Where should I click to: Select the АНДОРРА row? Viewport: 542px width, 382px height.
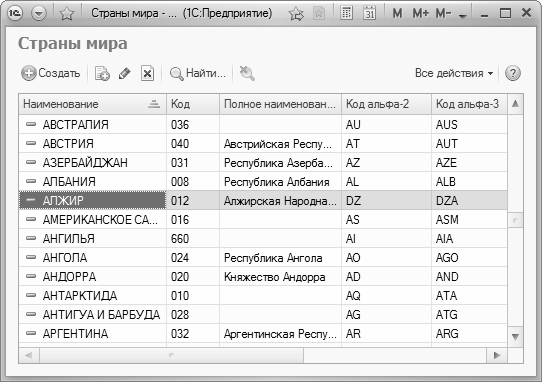[x=263, y=277]
